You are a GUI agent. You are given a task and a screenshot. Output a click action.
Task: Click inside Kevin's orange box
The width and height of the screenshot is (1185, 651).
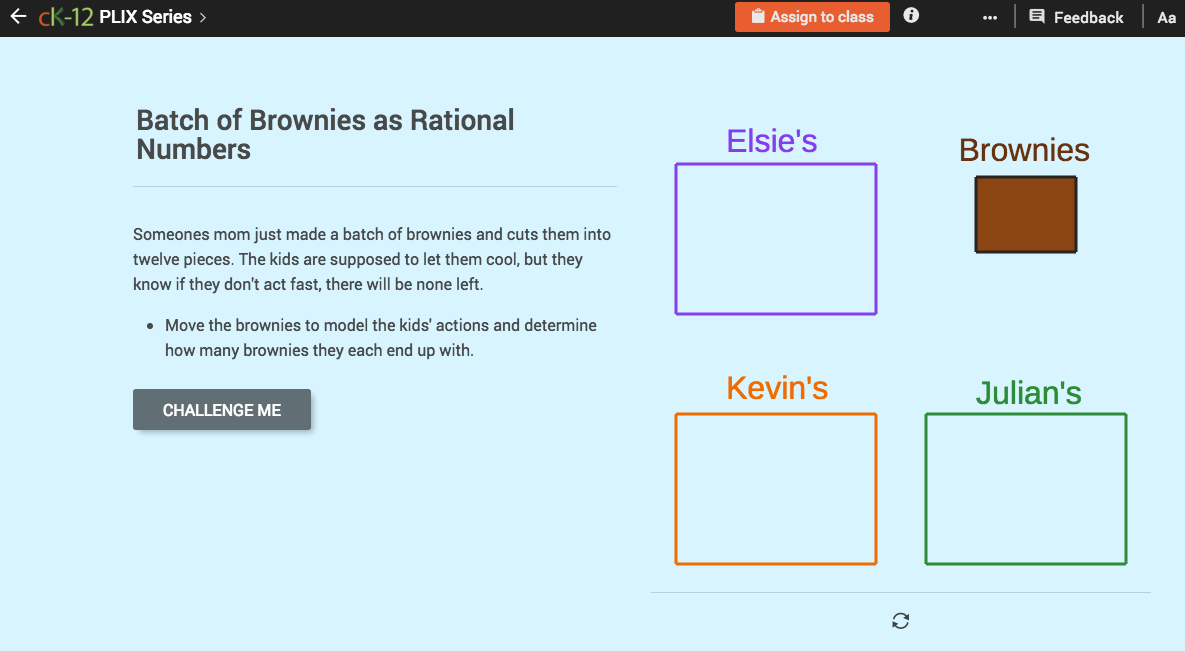tap(776, 489)
